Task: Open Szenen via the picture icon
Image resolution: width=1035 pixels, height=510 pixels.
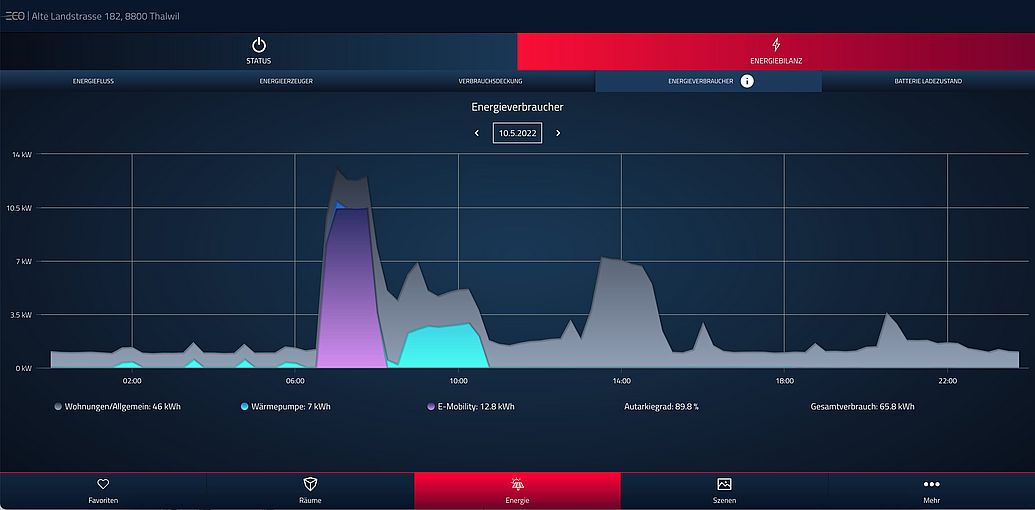Action: click(724, 484)
